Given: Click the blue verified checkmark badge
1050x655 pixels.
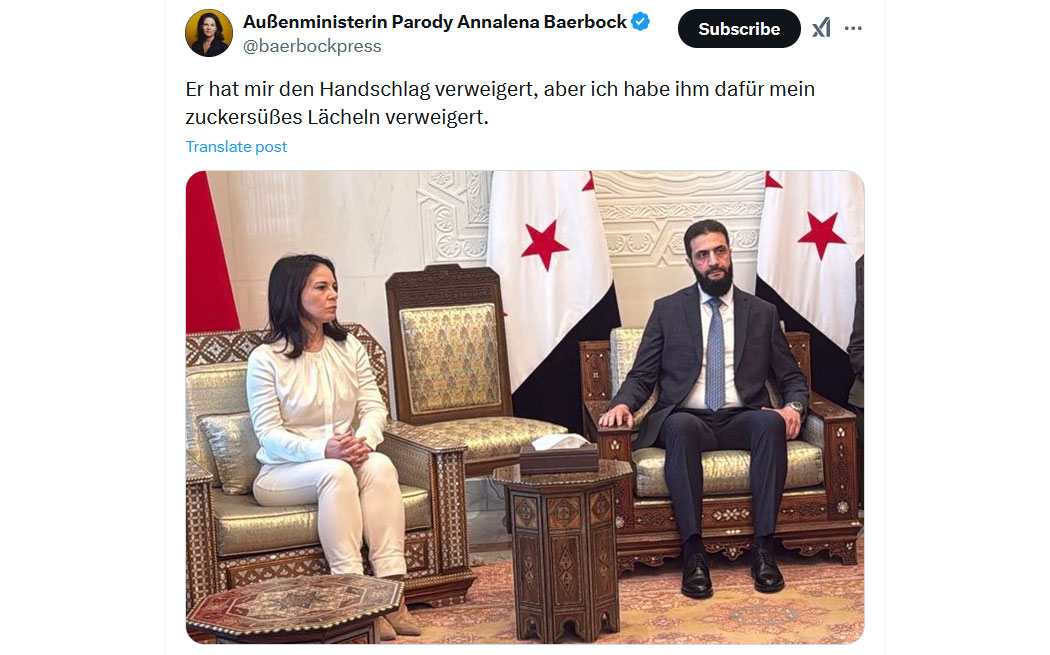Looking at the screenshot, I should click(640, 21).
